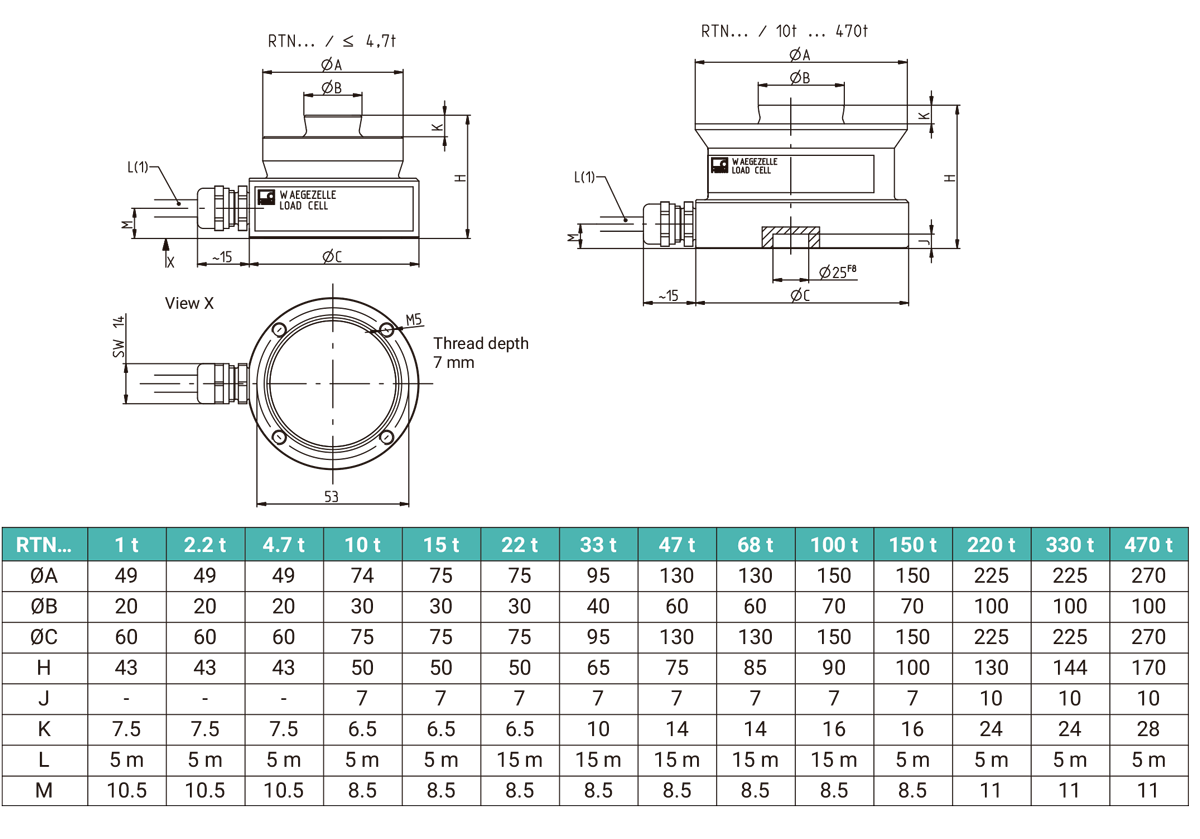The height and width of the screenshot is (839, 1200).
Task: Click the "View X" drawing label
Action: [189, 302]
